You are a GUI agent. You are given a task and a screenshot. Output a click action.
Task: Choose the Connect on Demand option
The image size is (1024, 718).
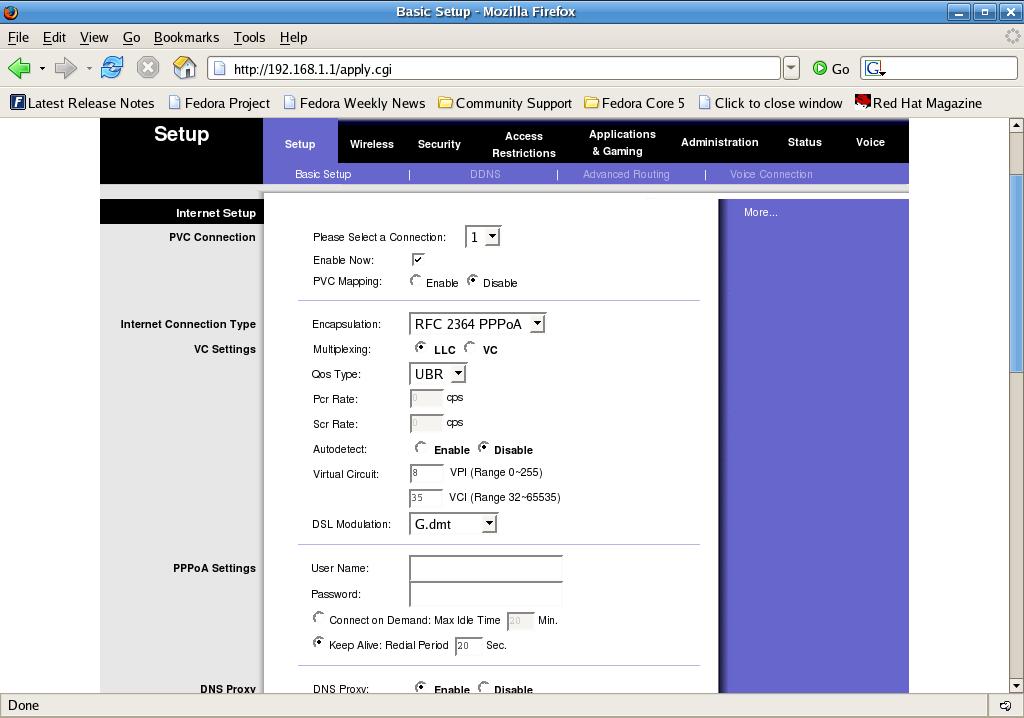pos(319,618)
